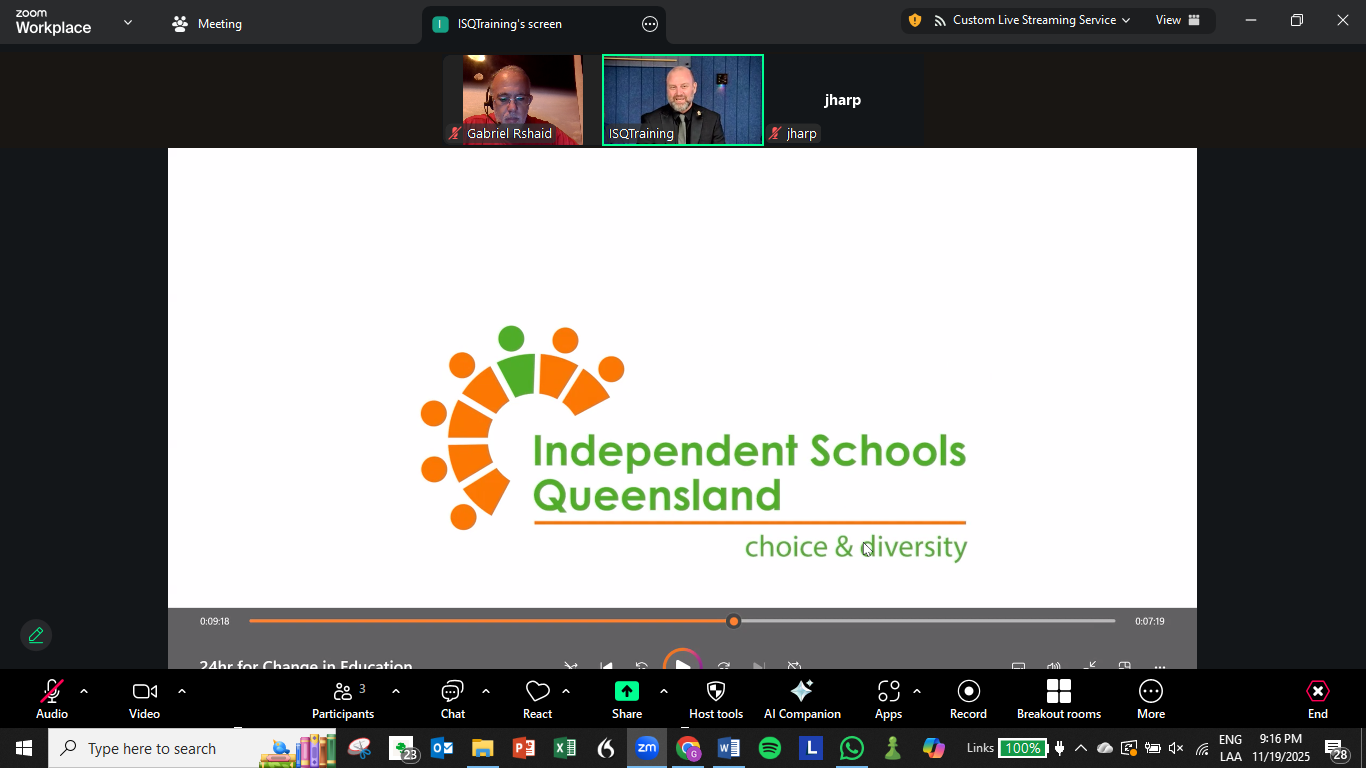Expand video options arrow next to Video

(182, 691)
